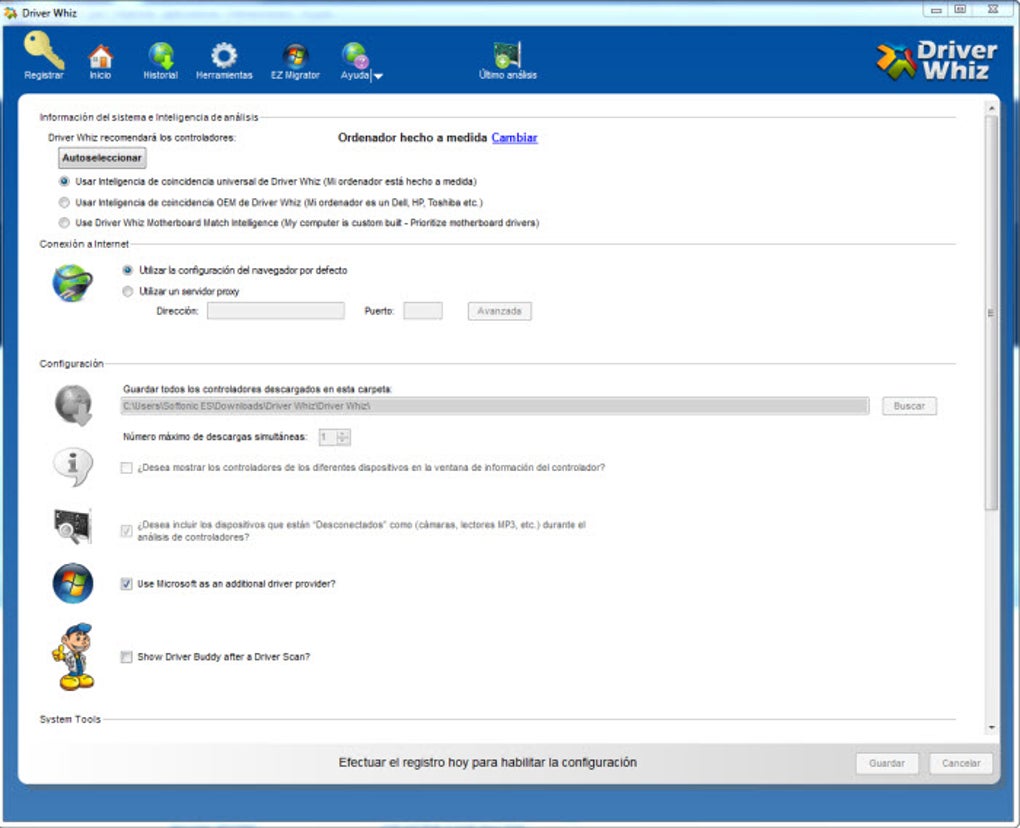Click the Puerto port field
The width and height of the screenshot is (1020, 828).
click(423, 311)
